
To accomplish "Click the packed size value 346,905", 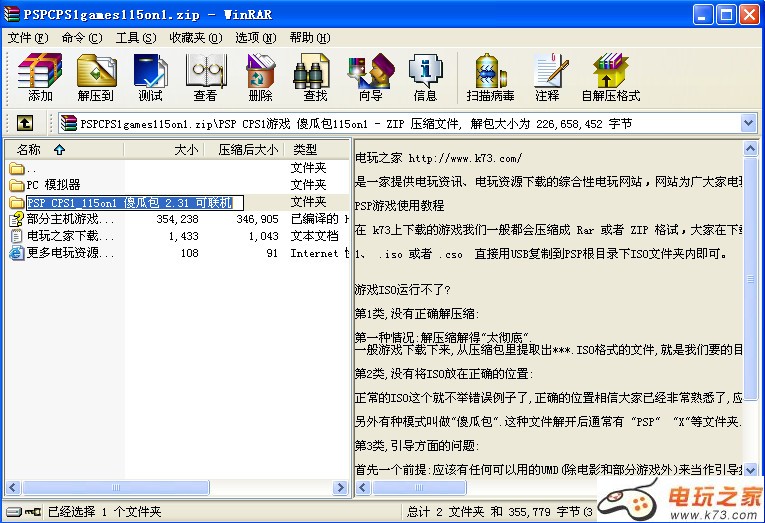I will point(257,220).
